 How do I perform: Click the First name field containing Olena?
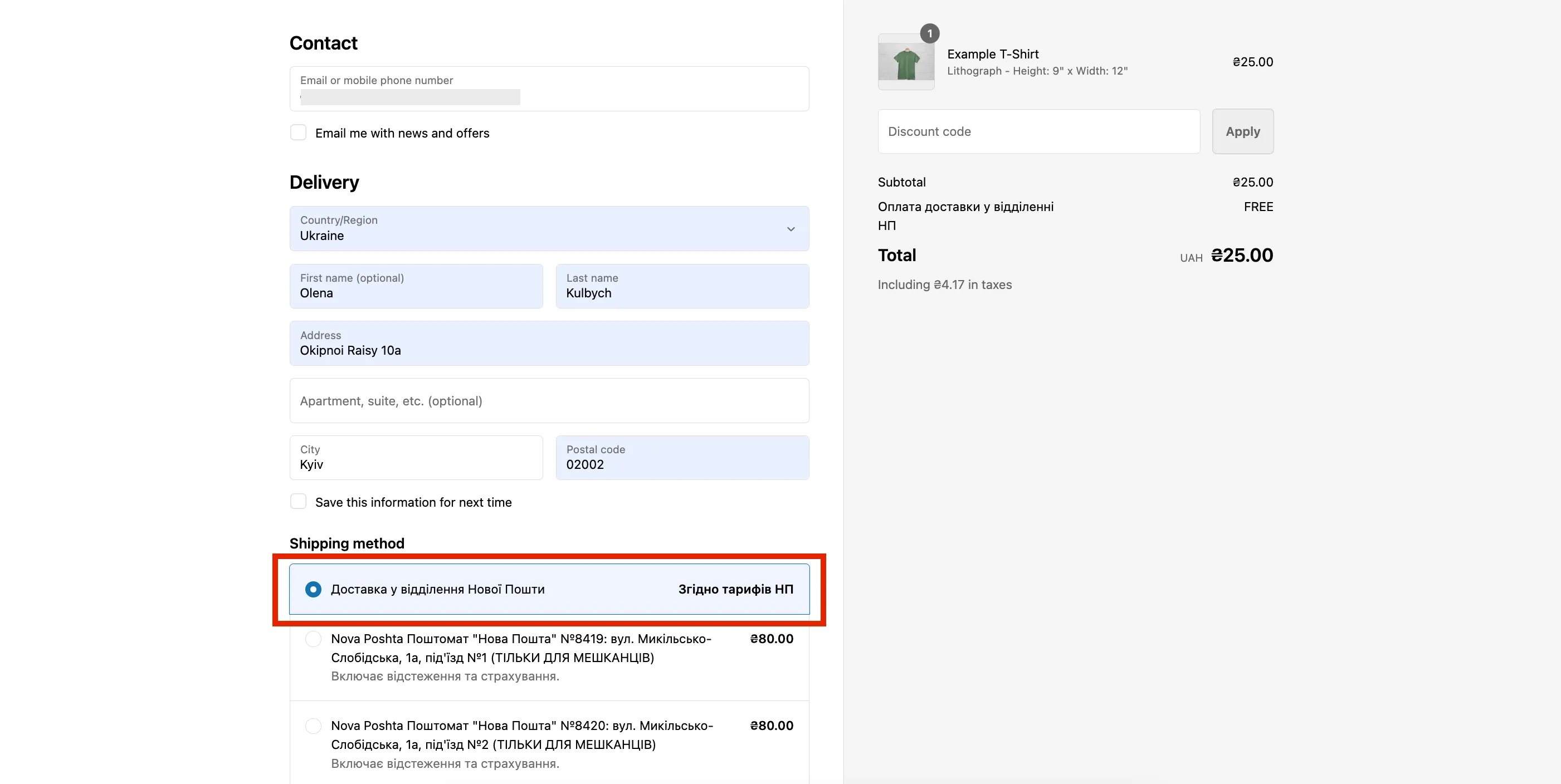coord(416,287)
